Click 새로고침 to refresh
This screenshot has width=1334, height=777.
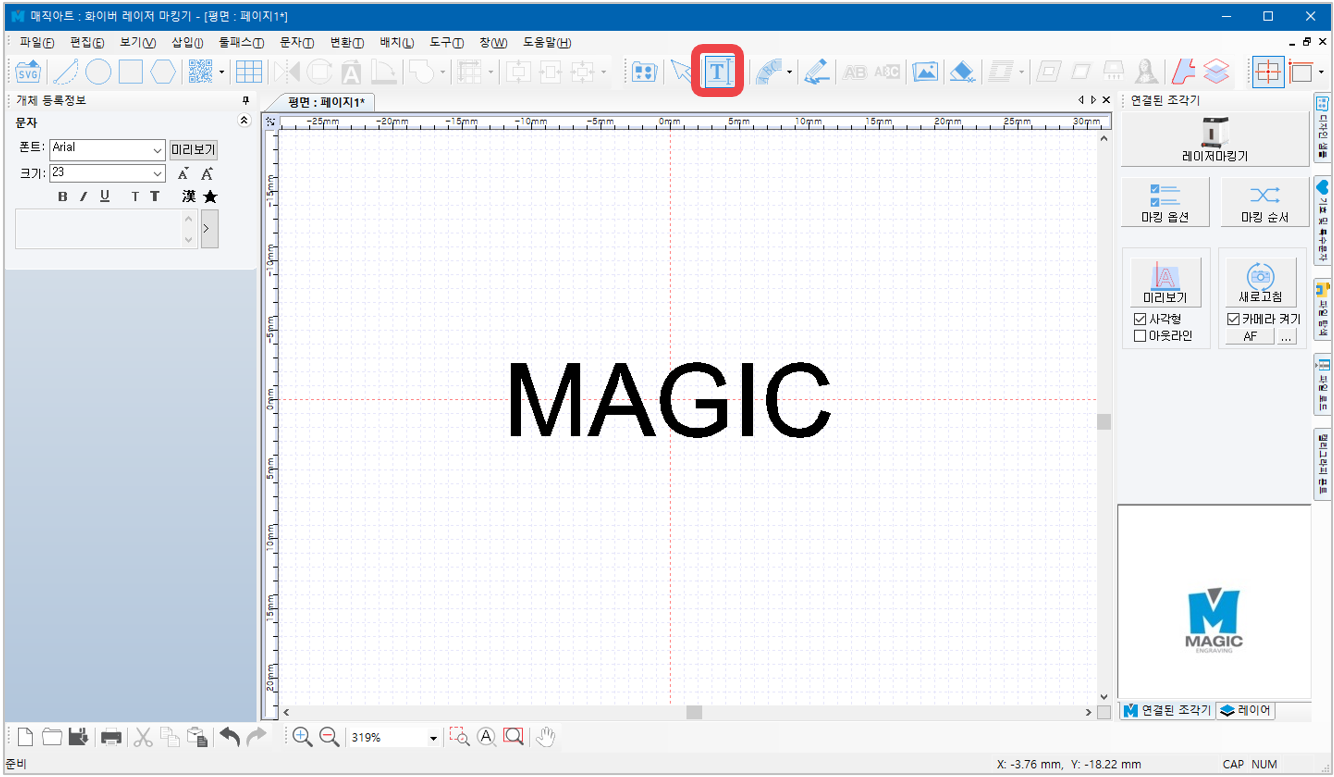(x=1260, y=282)
